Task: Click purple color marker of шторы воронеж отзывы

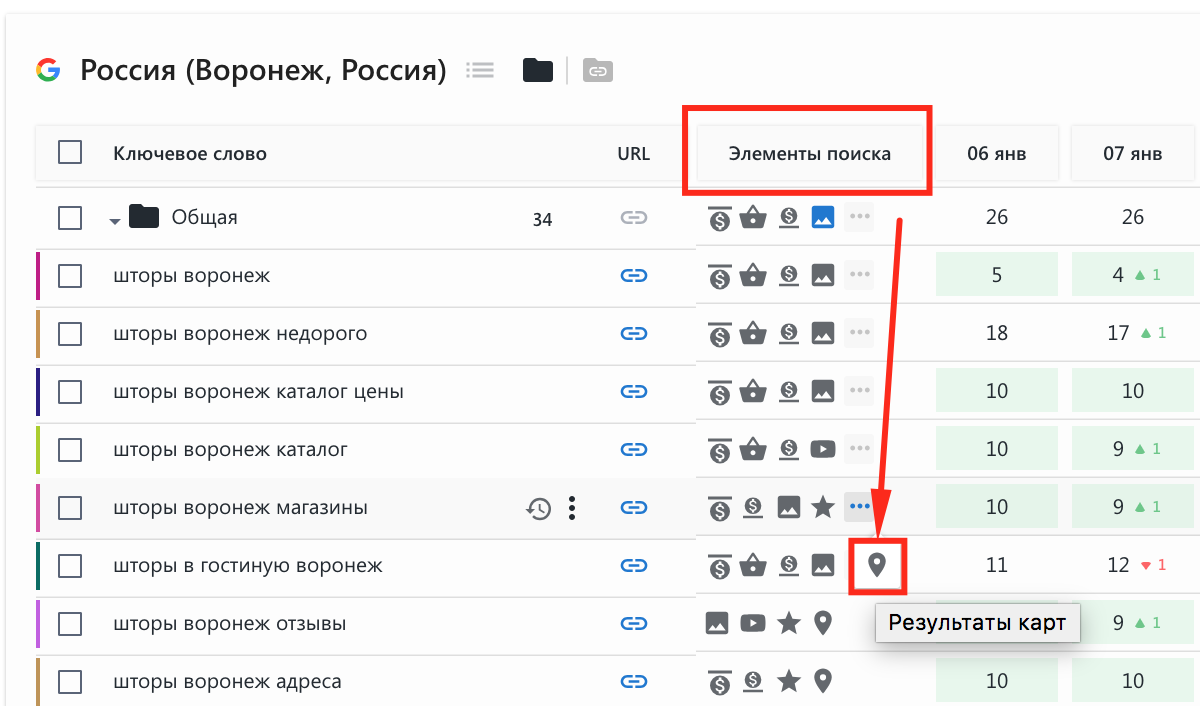Action: [37, 624]
